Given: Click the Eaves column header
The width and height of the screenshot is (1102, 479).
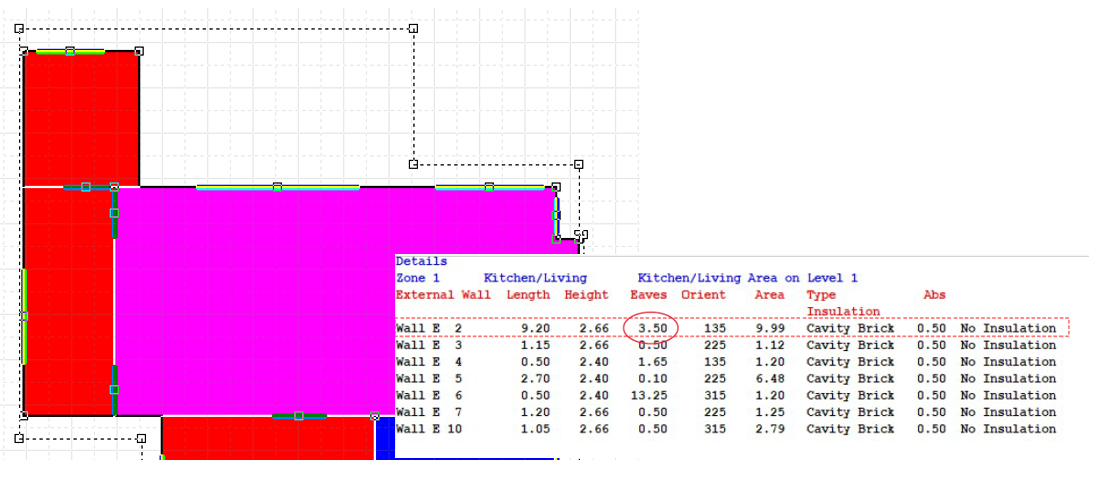Looking at the screenshot, I should coord(648,295).
